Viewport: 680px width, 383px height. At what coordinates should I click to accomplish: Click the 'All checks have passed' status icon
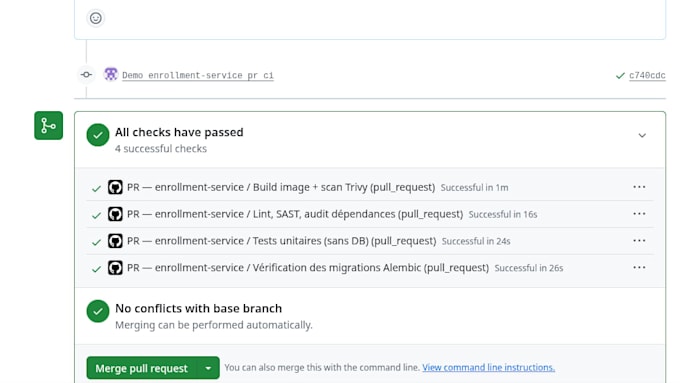point(98,135)
